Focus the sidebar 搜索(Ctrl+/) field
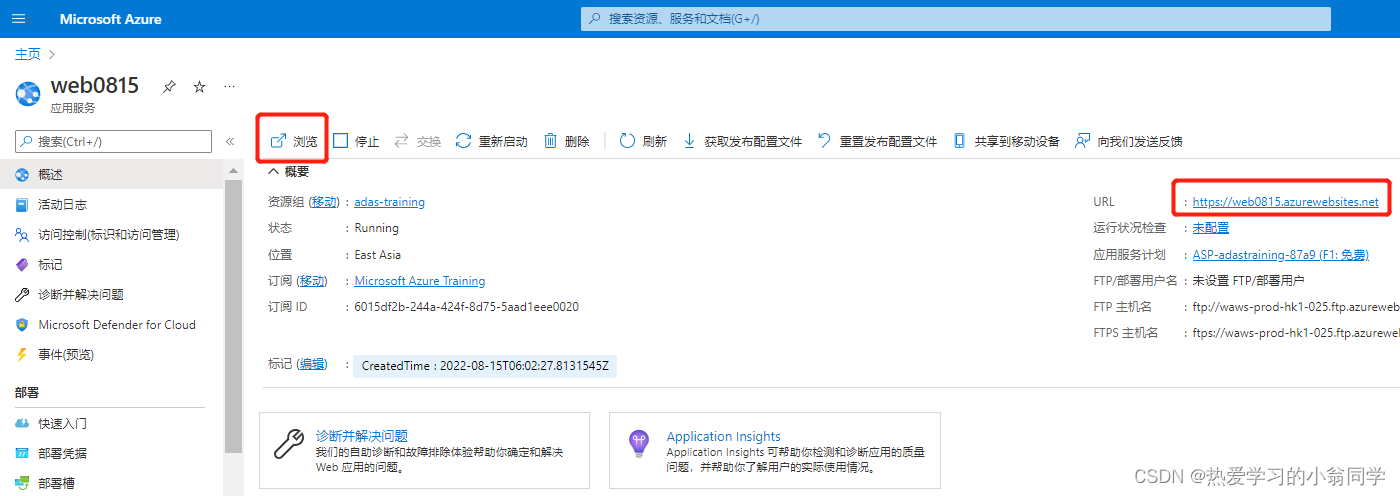The height and width of the screenshot is (496, 1400). coord(114,141)
